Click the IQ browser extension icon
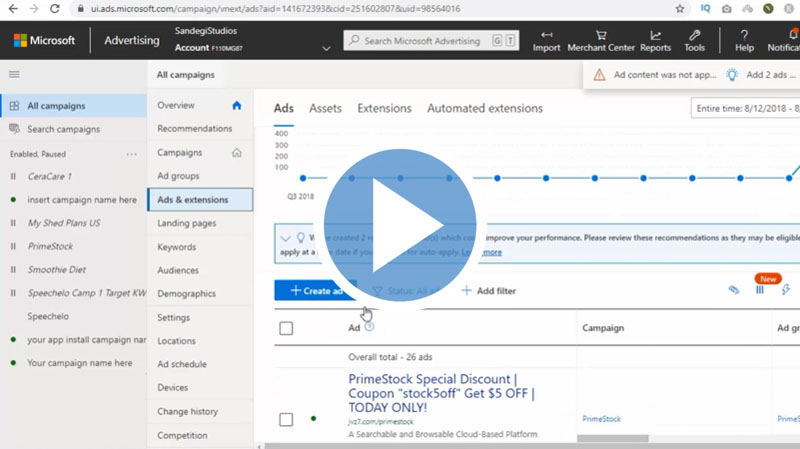This screenshot has height=449, width=800. [705, 9]
